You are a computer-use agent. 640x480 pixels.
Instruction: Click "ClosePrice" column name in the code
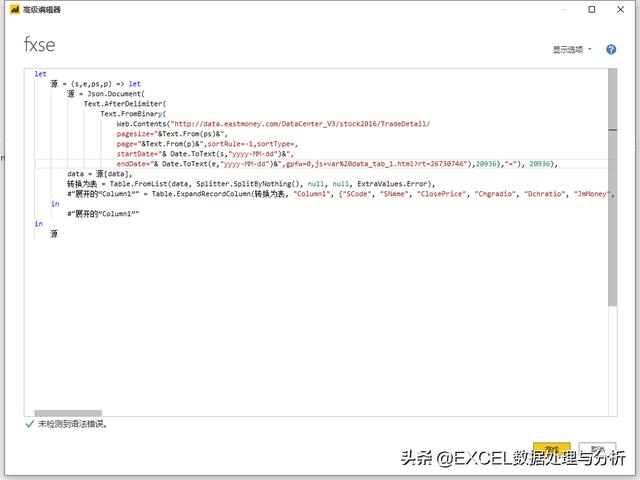442,194
